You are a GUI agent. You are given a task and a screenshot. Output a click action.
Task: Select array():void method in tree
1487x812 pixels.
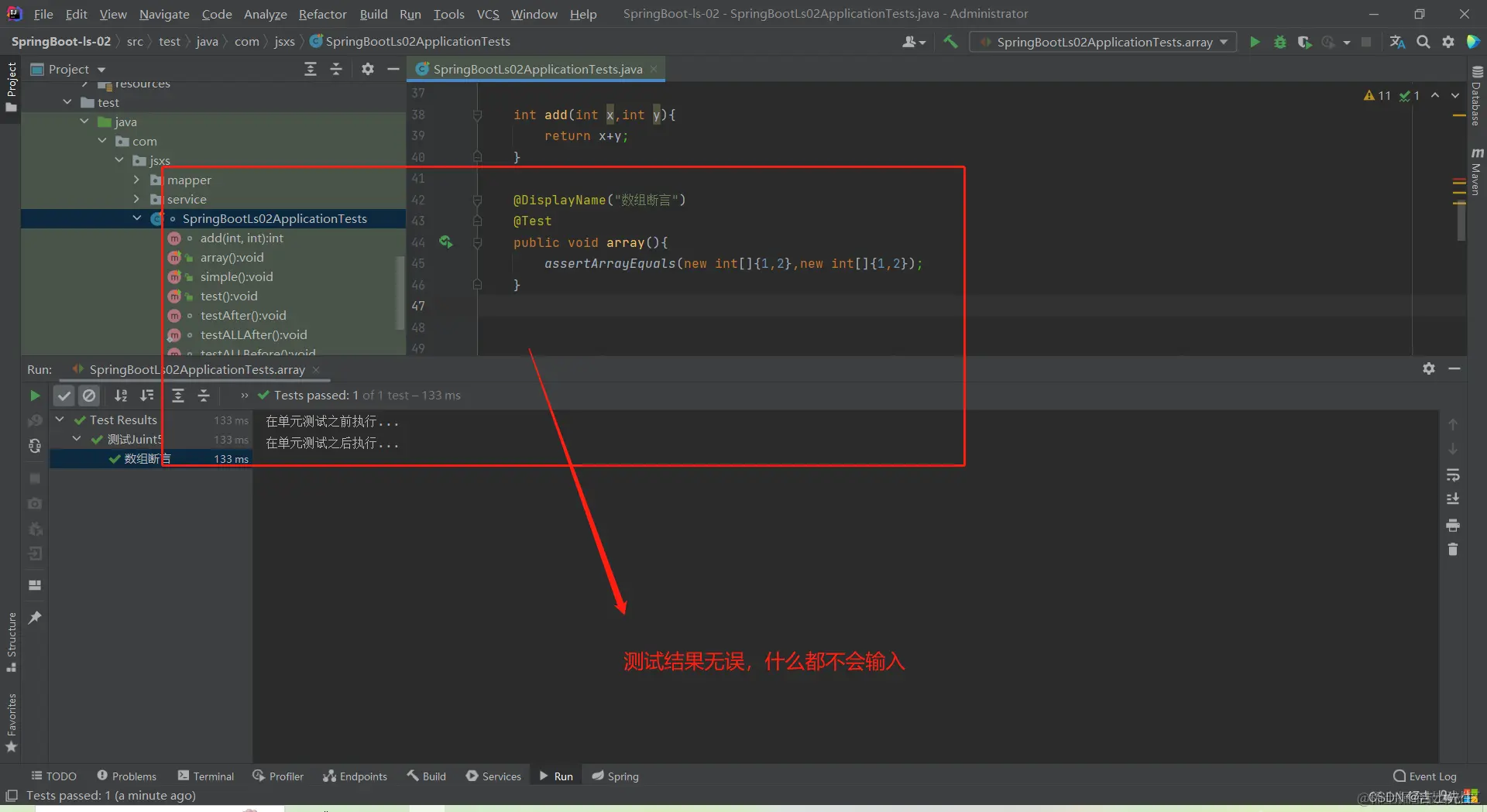[x=232, y=257]
